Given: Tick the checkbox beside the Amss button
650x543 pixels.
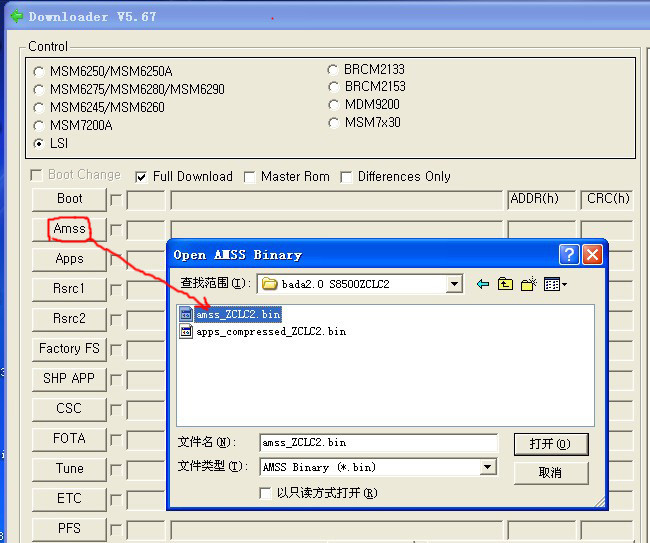Looking at the screenshot, I should pos(116,230).
